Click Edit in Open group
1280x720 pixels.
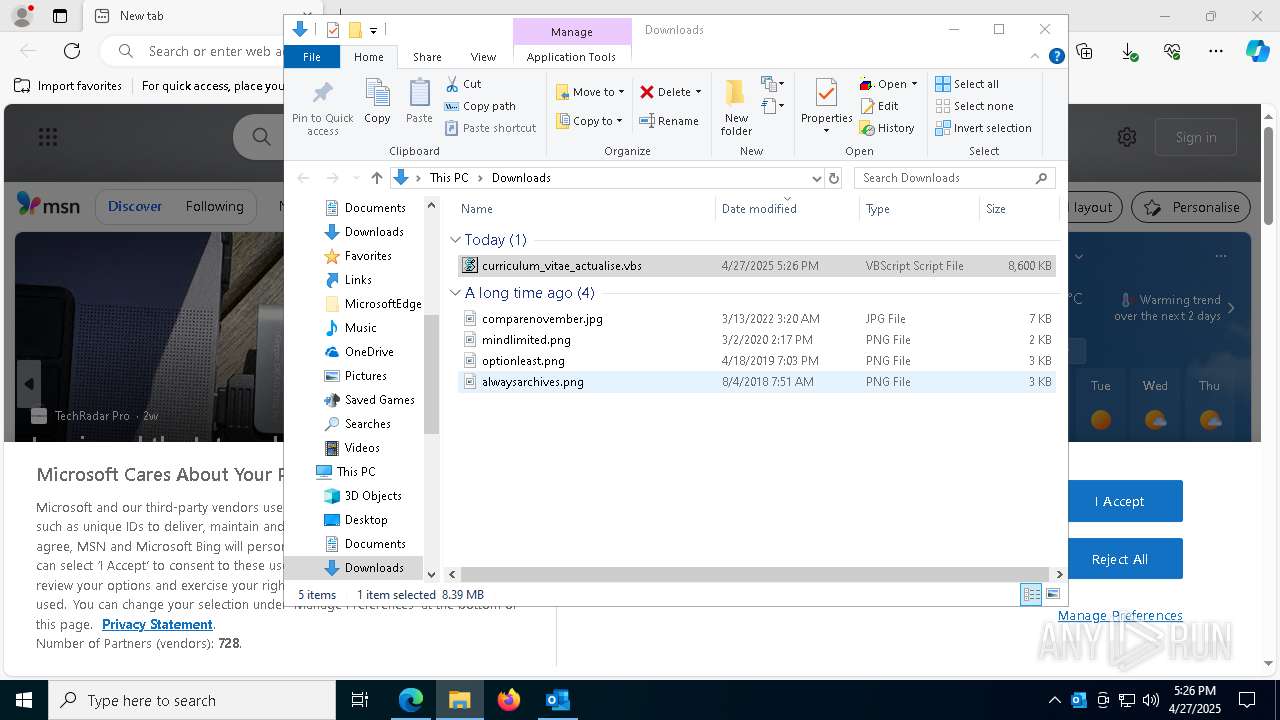tap(879, 106)
